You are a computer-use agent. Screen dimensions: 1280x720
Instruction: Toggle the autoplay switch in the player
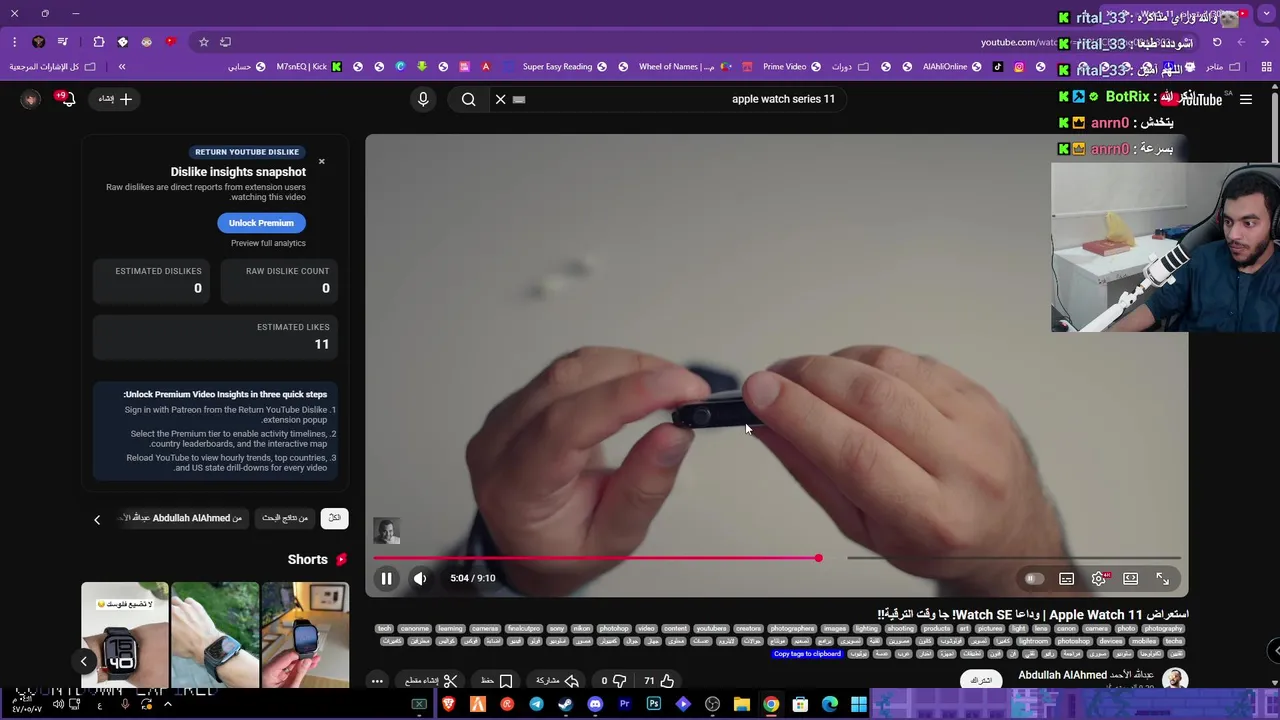[1034, 579]
